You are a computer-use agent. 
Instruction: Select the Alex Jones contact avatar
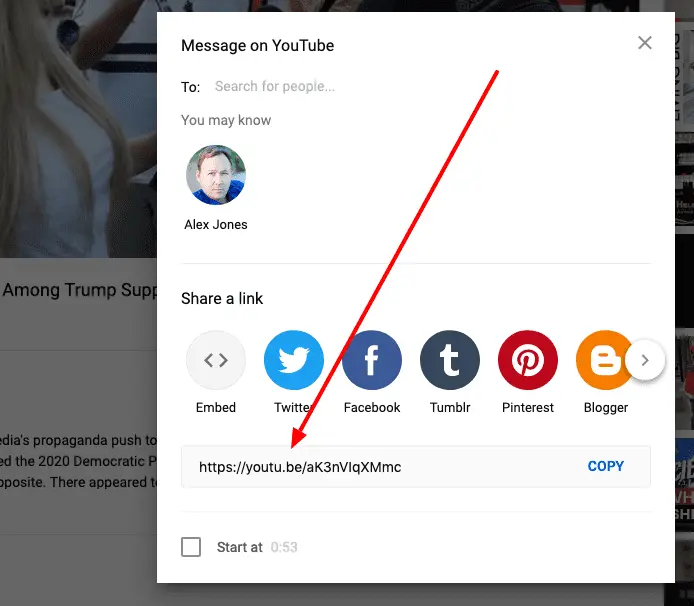pos(216,175)
